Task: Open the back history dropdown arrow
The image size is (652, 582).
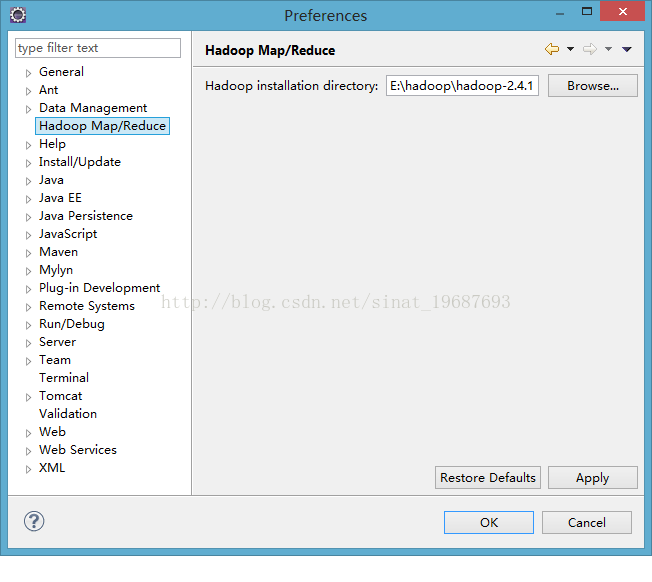Action: [570, 49]
